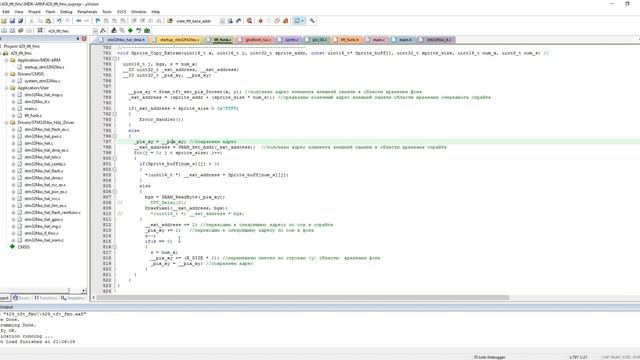This screenshot has width=640, height=360.
Task: Click the Insert Breakpoint red dot icon
Action: tap(260, 21)
